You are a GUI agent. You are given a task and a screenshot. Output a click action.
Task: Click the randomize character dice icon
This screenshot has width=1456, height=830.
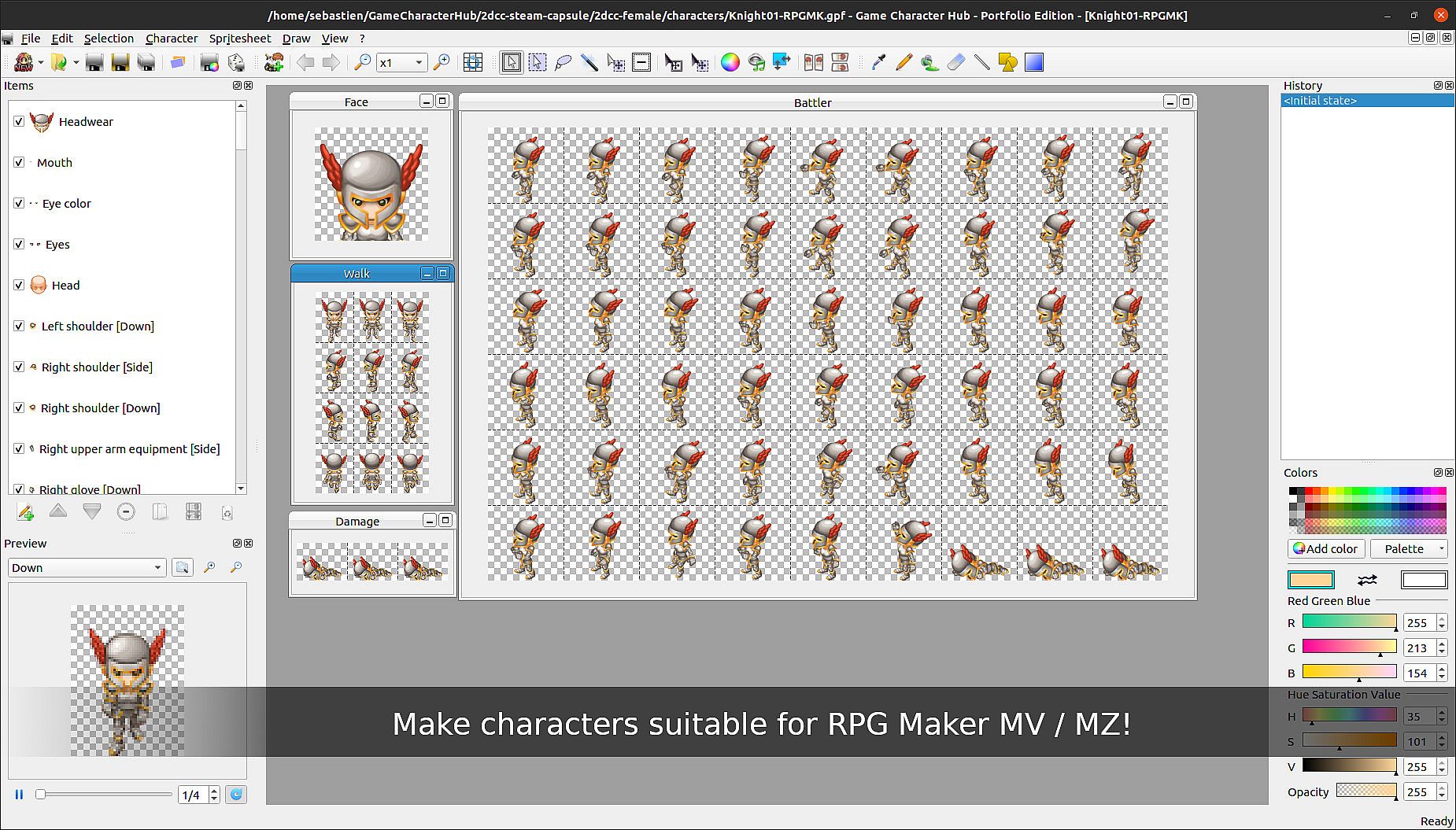[236, 63]
